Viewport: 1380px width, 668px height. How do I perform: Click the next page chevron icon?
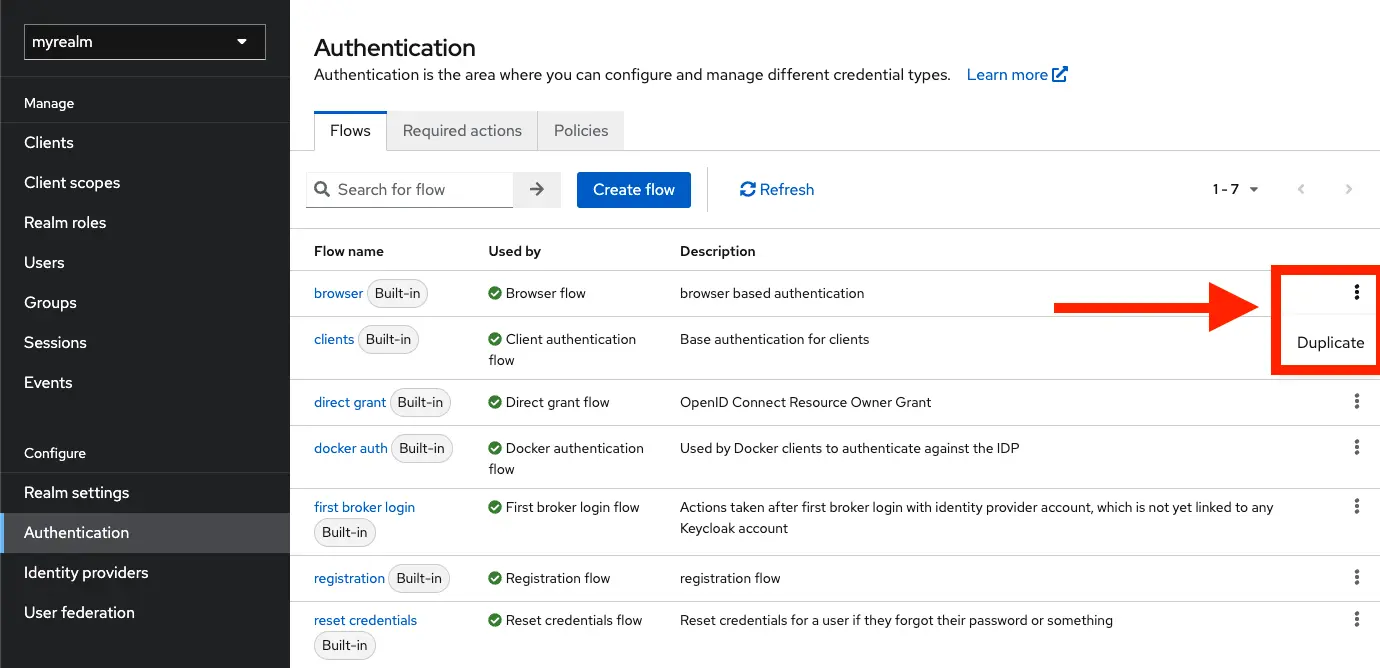[1349, 189]
